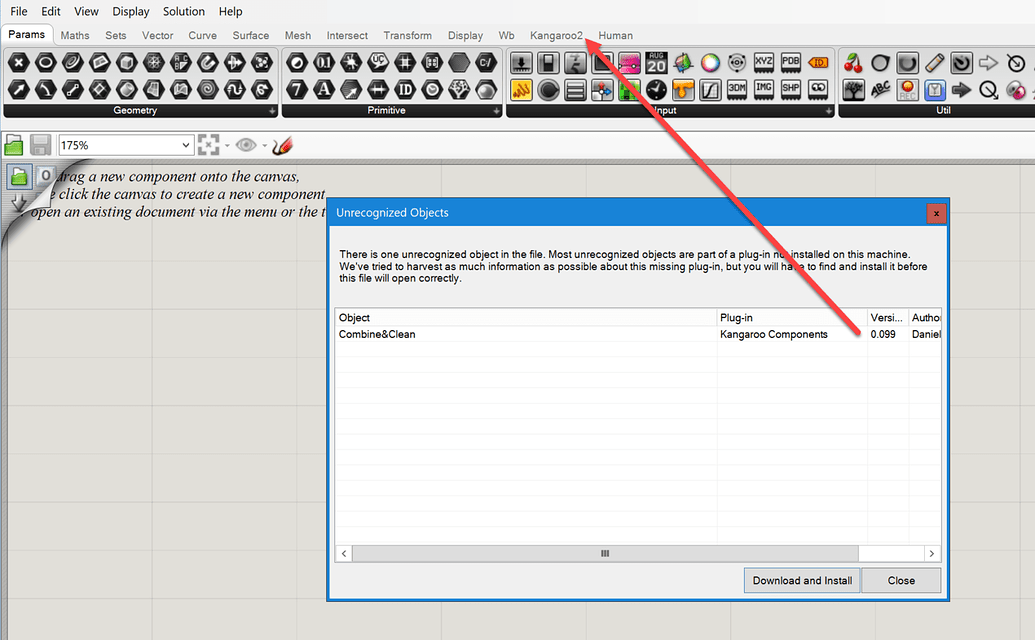Open the File menu
This screenshot has width=1035, height=640.
(18, 11)
